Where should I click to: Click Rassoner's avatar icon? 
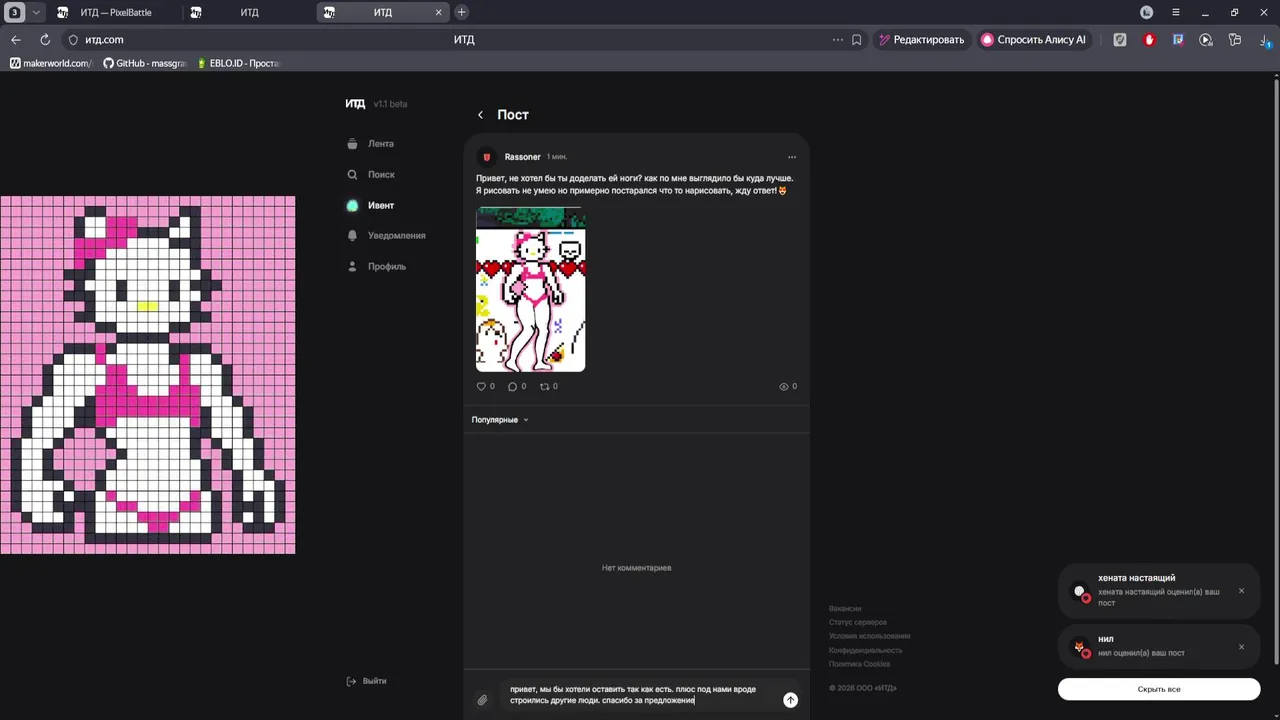click(x=487, y=157)
